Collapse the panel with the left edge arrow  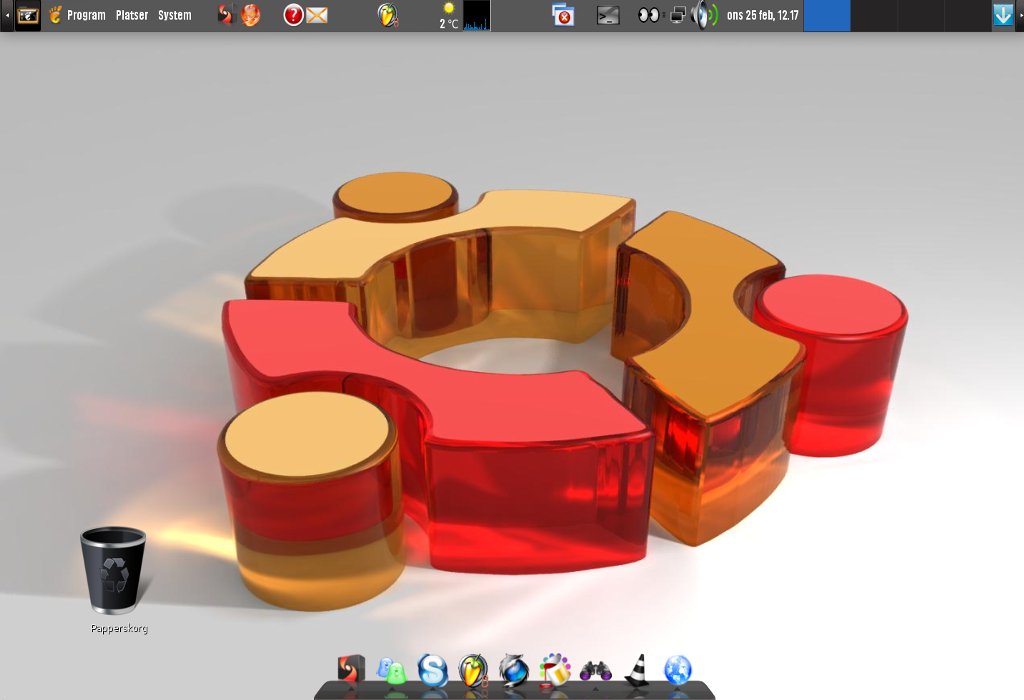click(7, 15)
